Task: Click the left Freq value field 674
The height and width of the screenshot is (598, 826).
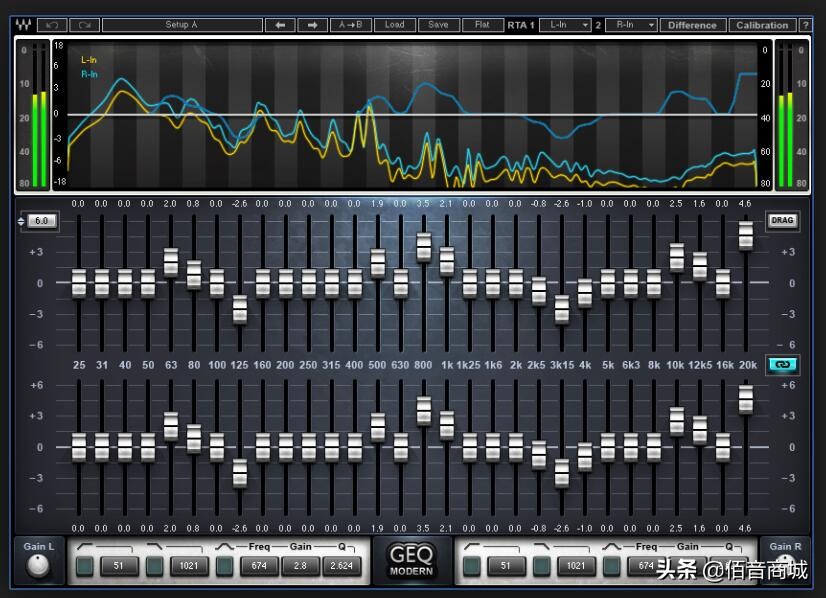Action: tap(260, 567)
